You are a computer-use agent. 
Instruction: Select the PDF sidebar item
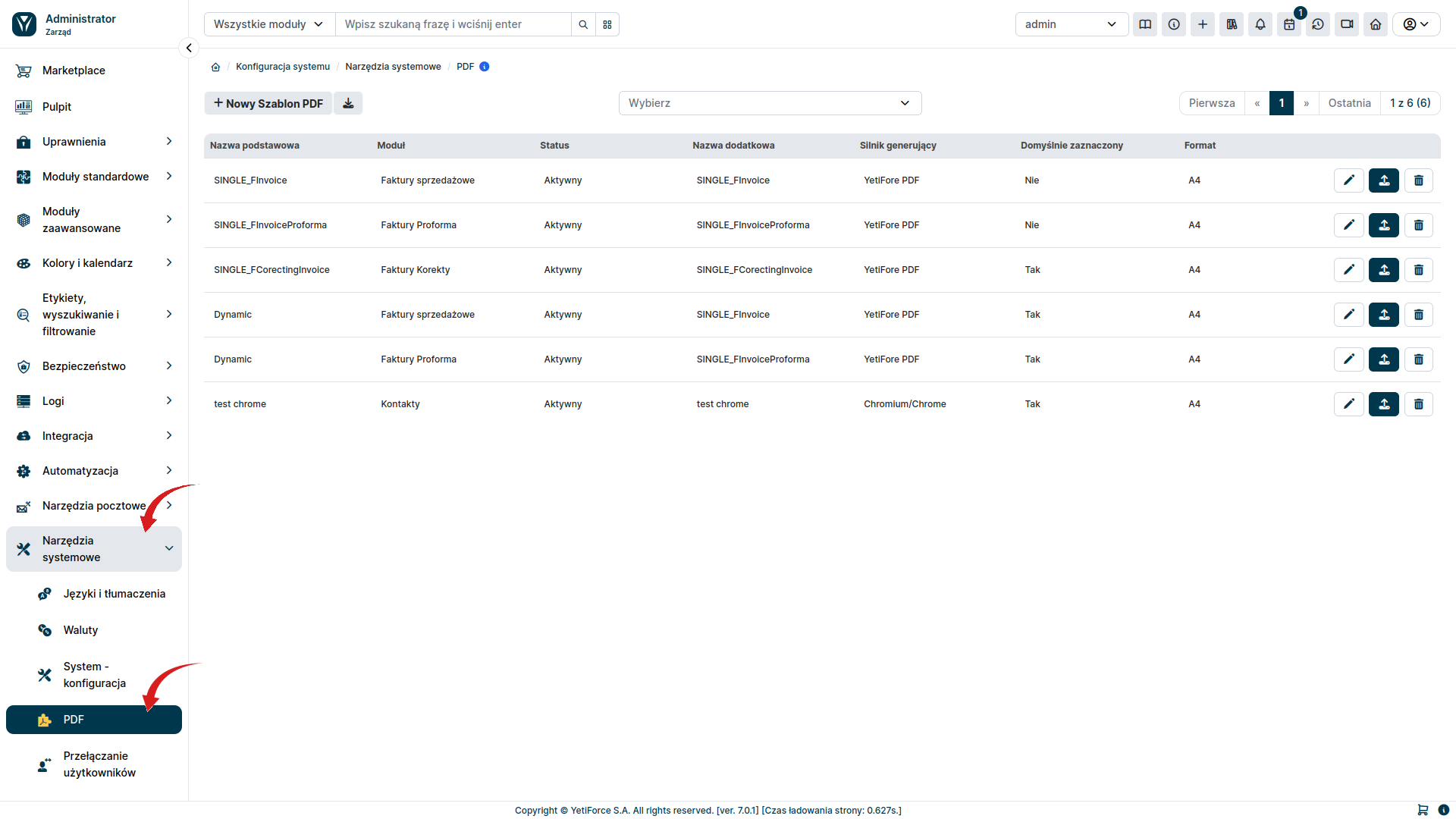(94, 720)
